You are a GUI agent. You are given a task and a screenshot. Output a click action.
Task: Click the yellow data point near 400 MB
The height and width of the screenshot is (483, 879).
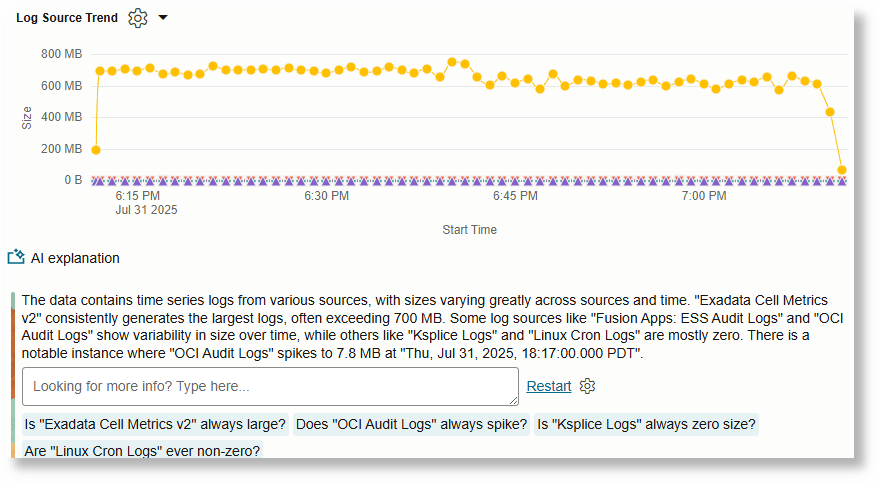click(x=830, y=112)
